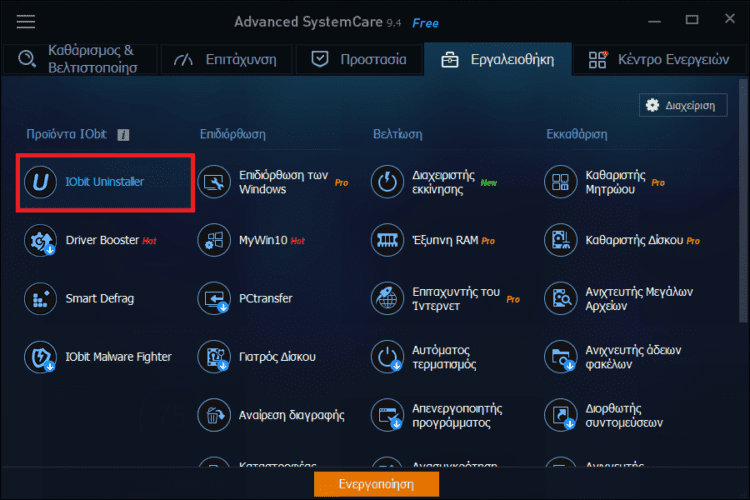This screenshot has width=750, height=500.
Task: Open the hamburger menu icon
Action: click(26, 22)
